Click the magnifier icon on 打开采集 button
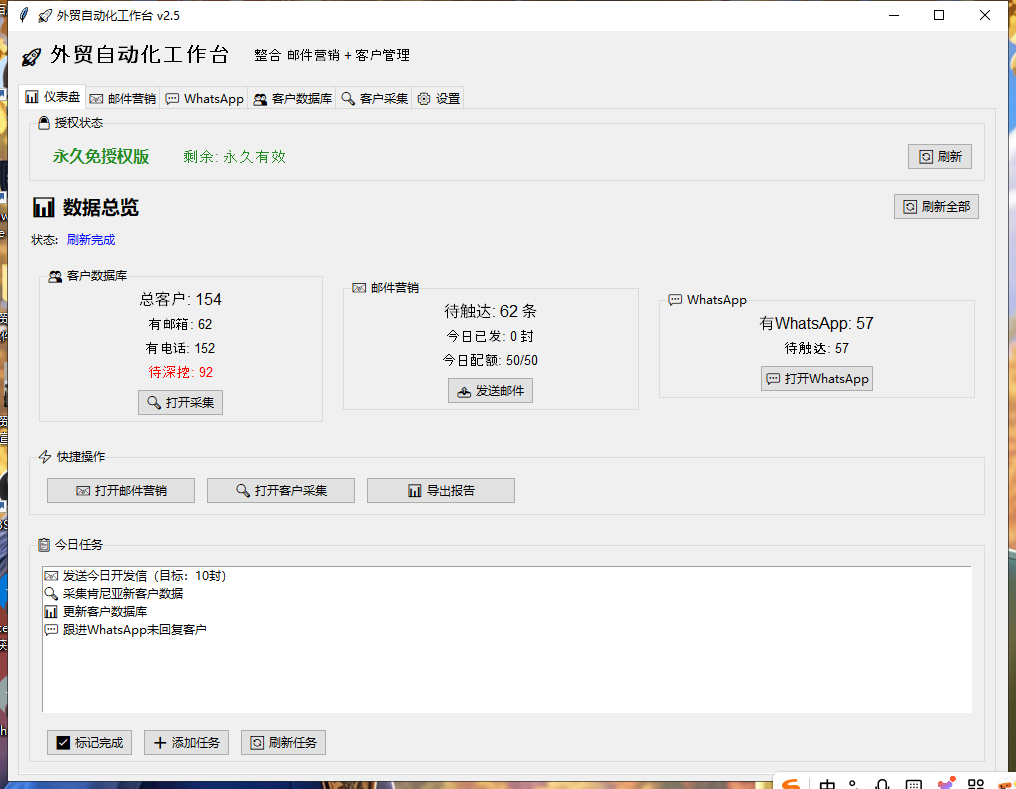This screenshot has width=1016, height=789. tap(154, 402)
